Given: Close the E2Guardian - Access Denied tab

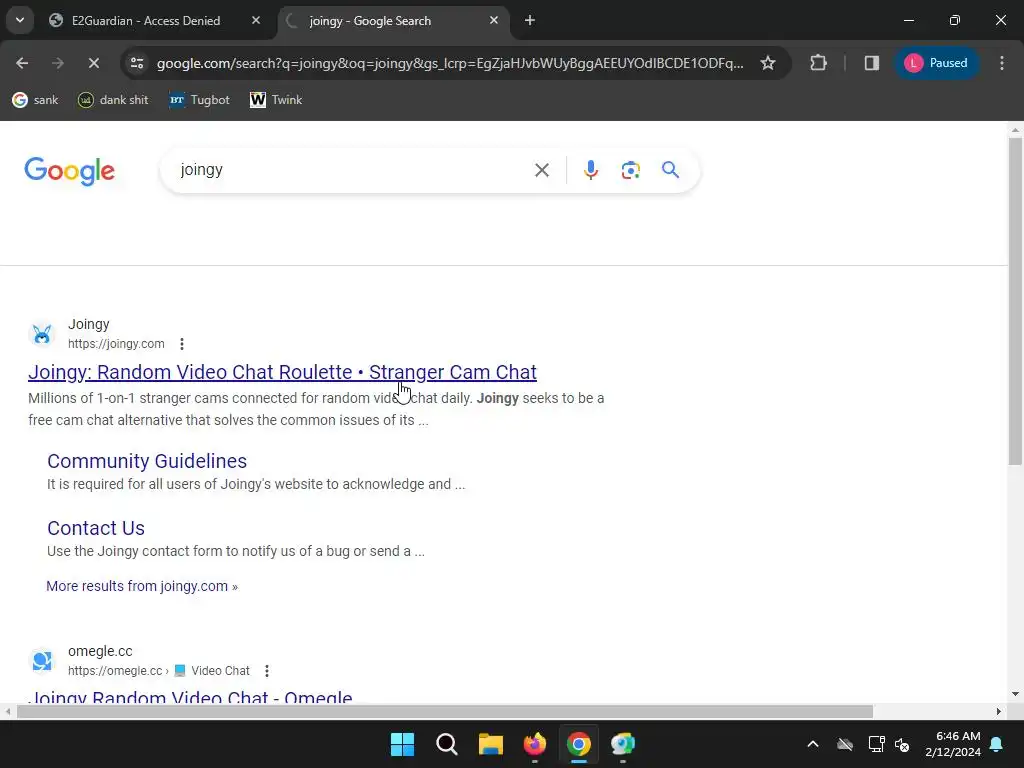Looking at the screenshot, I should (x=256, y=20).
